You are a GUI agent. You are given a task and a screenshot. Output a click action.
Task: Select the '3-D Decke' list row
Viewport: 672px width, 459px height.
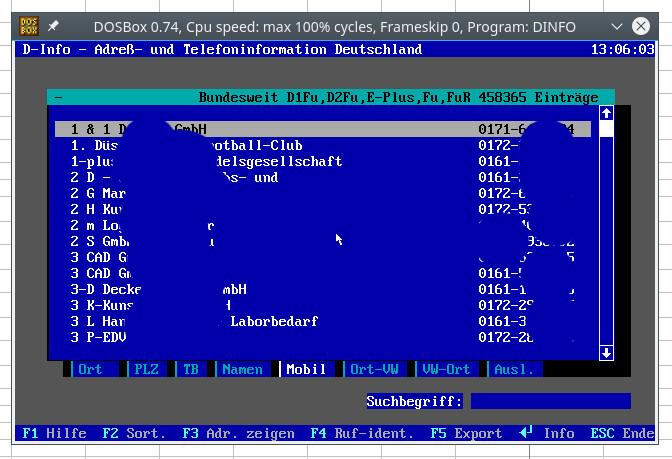tap(323, 289)
